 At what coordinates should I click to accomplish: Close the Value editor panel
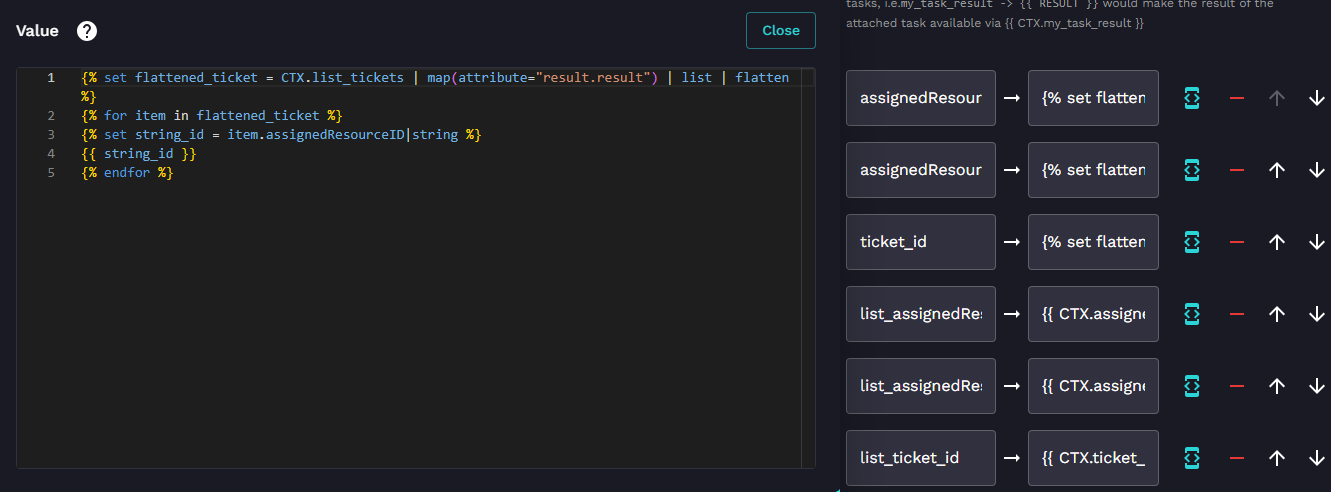[x=780, y=30]
